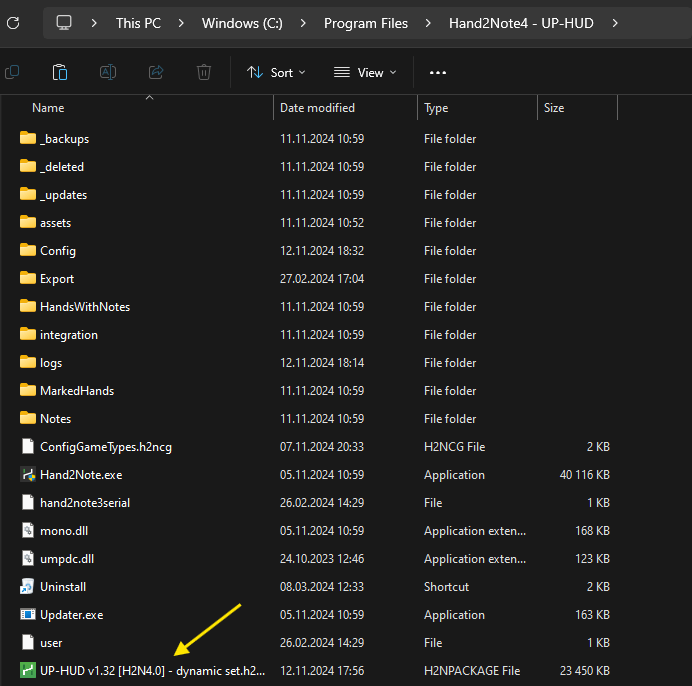Open the See more three-dot menu

click(438, 72)
